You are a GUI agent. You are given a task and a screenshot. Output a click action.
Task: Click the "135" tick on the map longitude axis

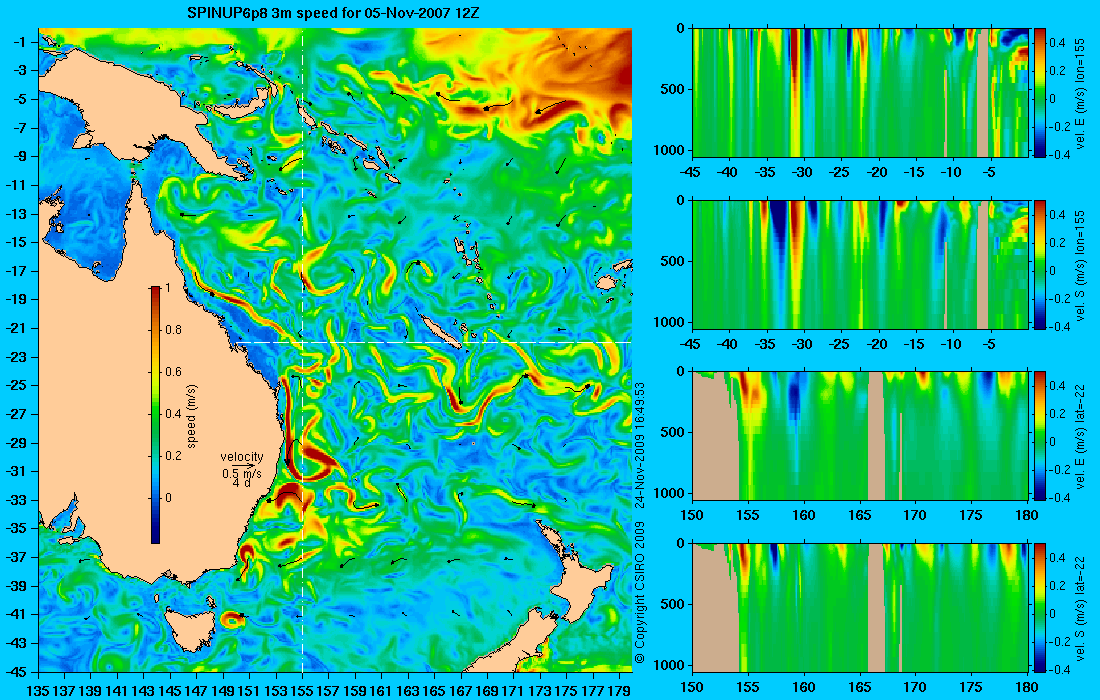coord(39,690)
